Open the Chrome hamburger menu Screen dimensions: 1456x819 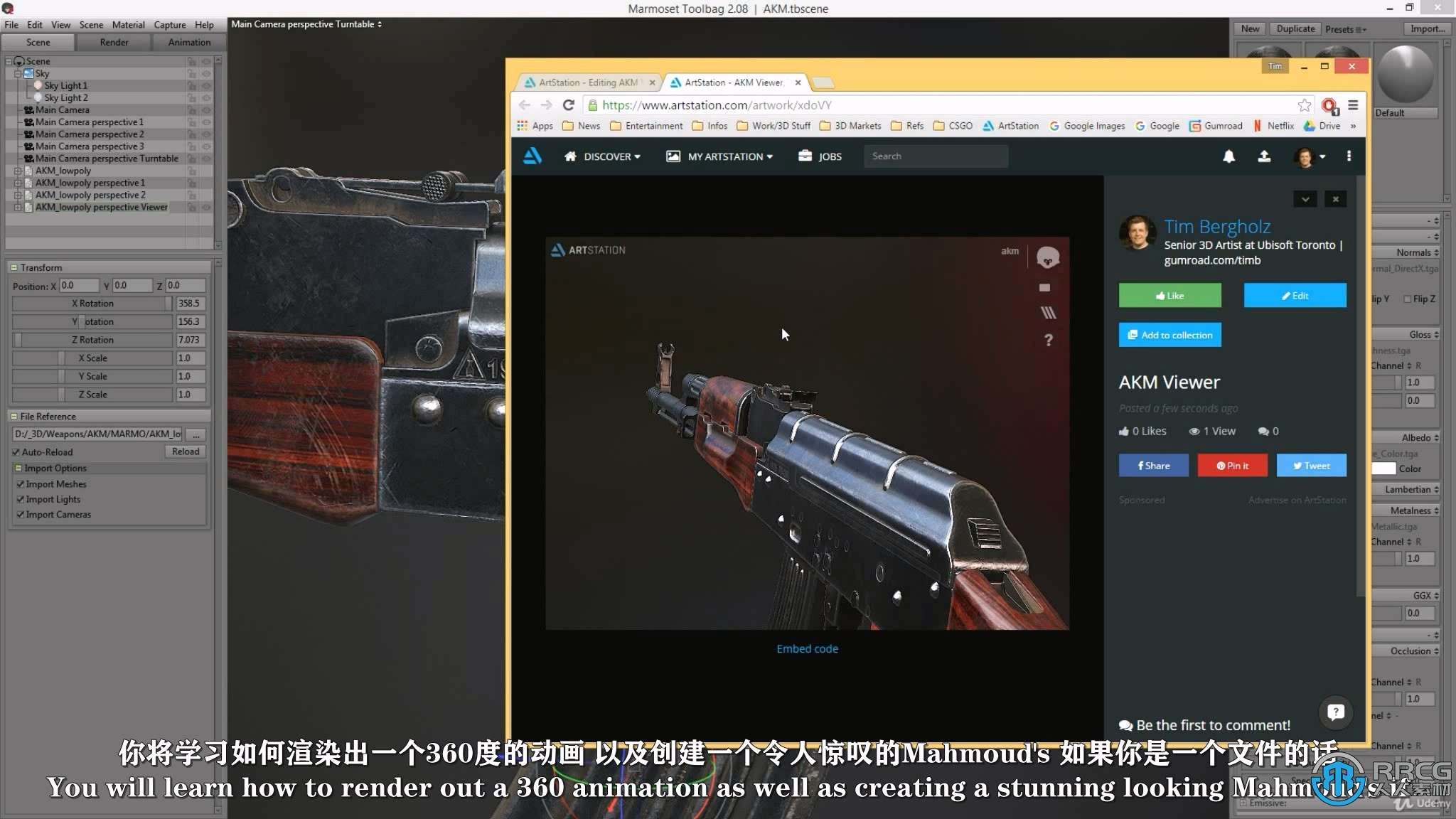(1353, 105)
